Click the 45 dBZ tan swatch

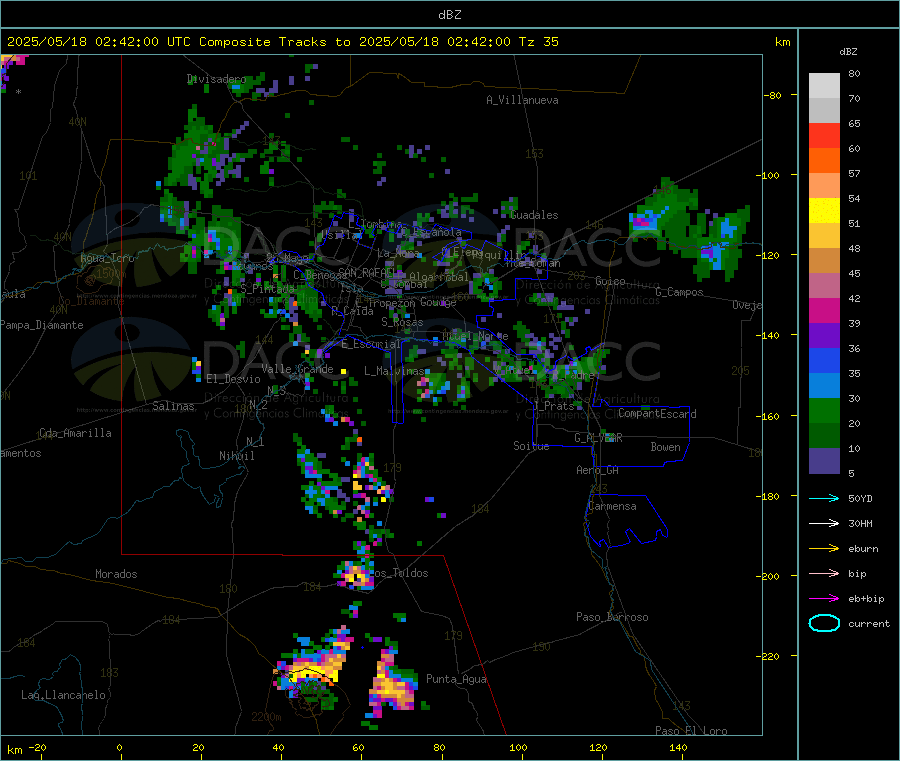coord(824,261)
